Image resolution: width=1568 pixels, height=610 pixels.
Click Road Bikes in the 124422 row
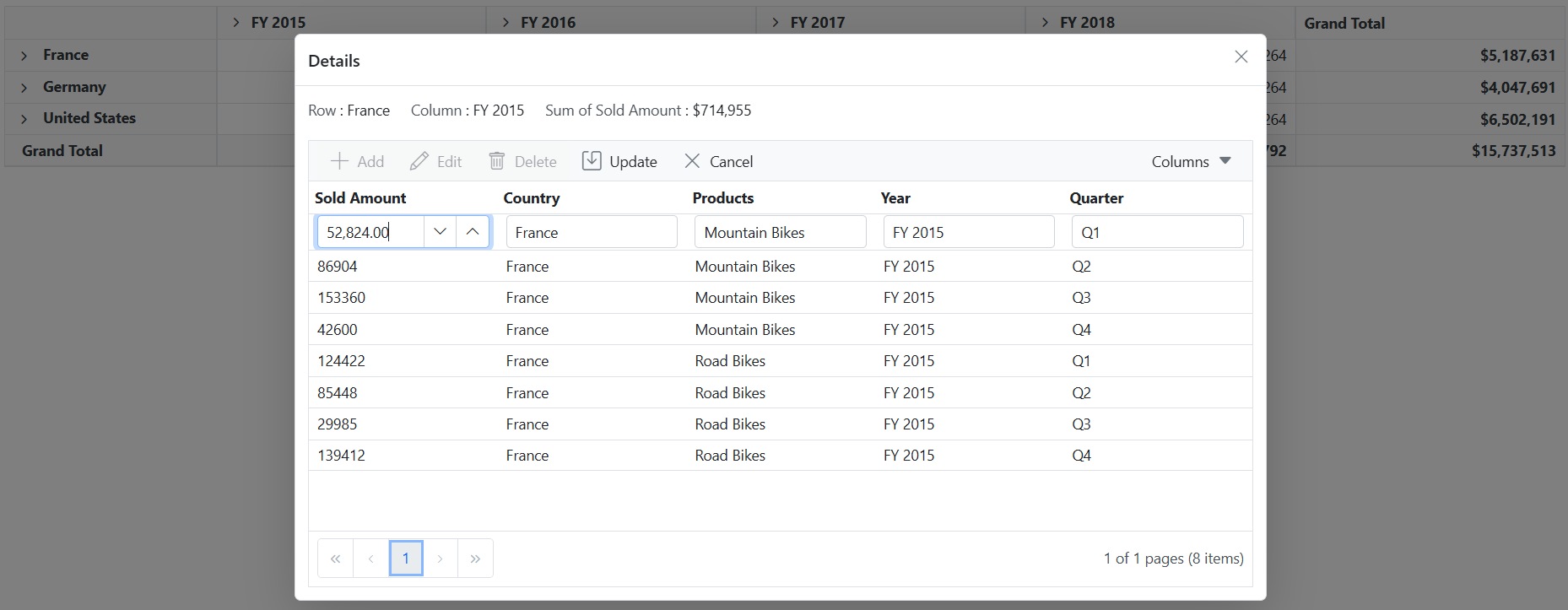pos(730,361)
